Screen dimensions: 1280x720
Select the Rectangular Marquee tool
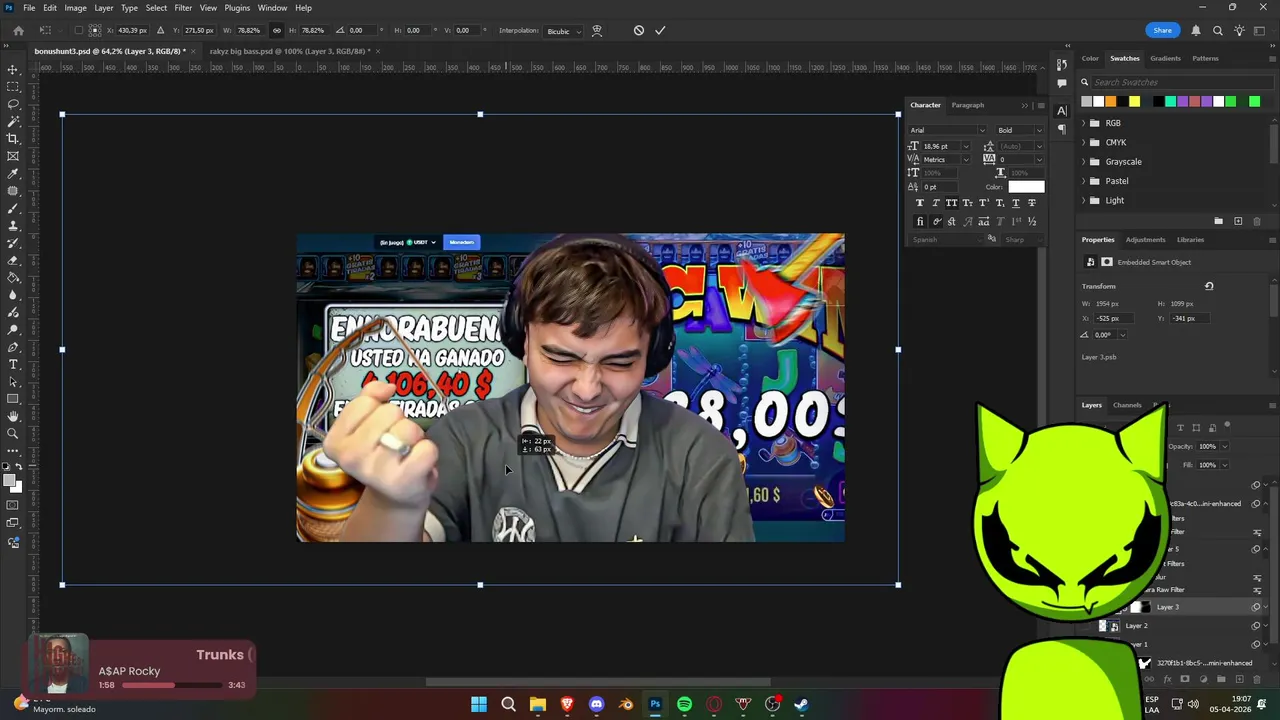(13, 86)
